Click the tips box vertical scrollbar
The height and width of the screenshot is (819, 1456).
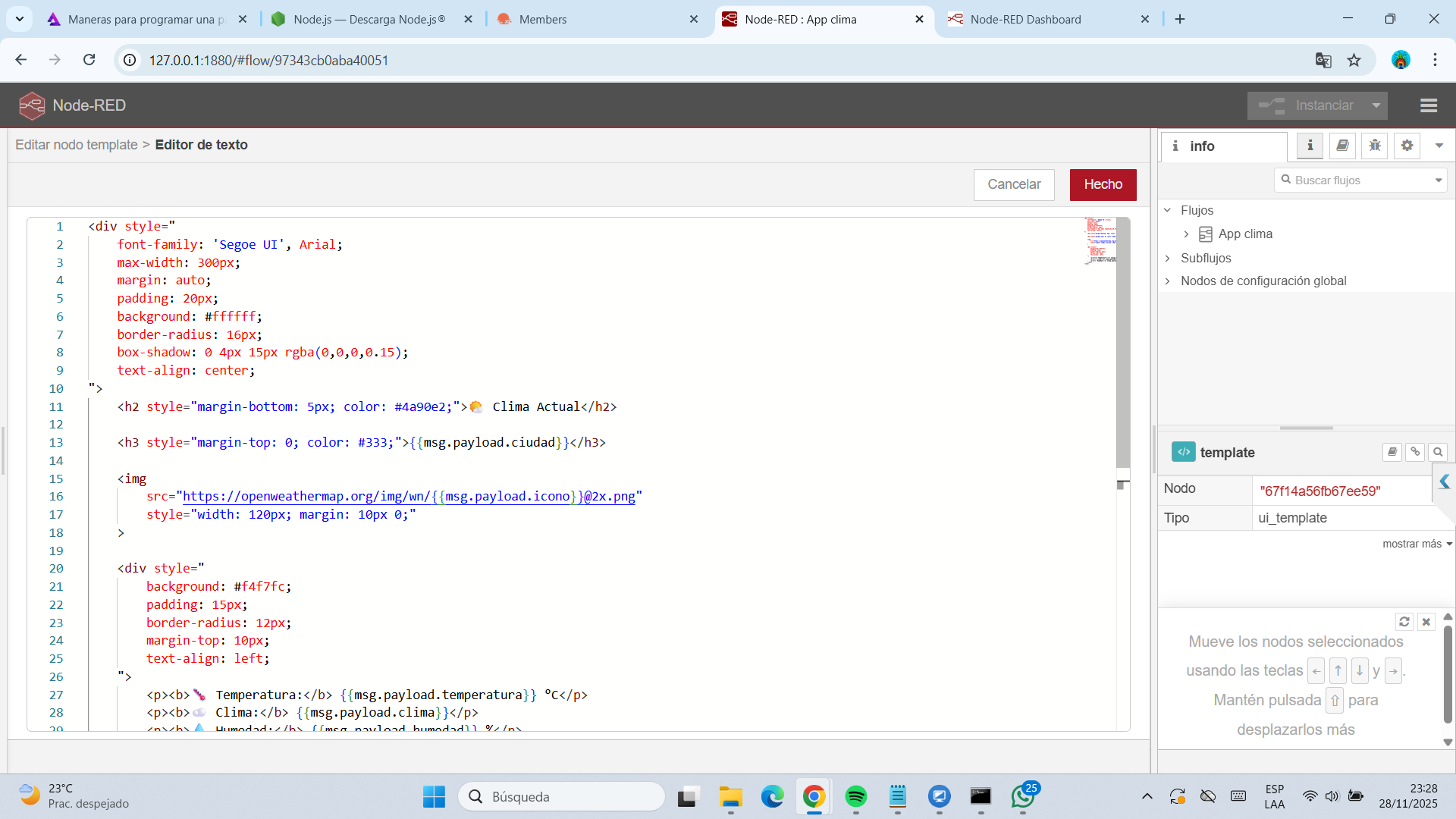click(x=1448, y=674)
